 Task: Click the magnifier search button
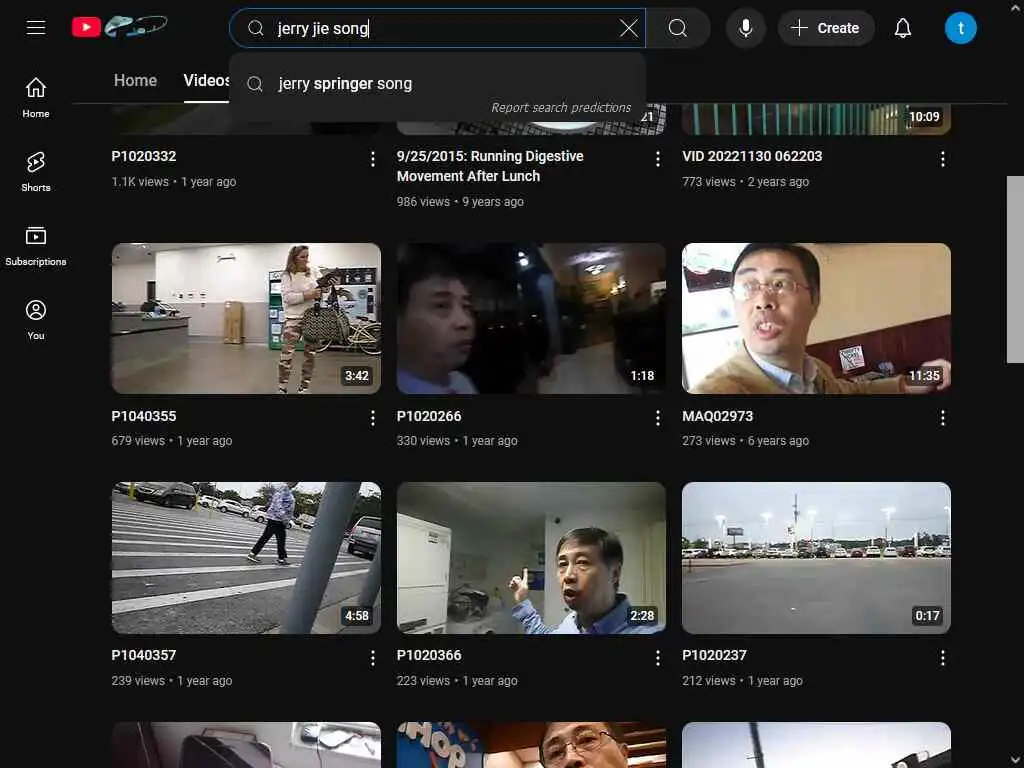(x=678, y=28)
